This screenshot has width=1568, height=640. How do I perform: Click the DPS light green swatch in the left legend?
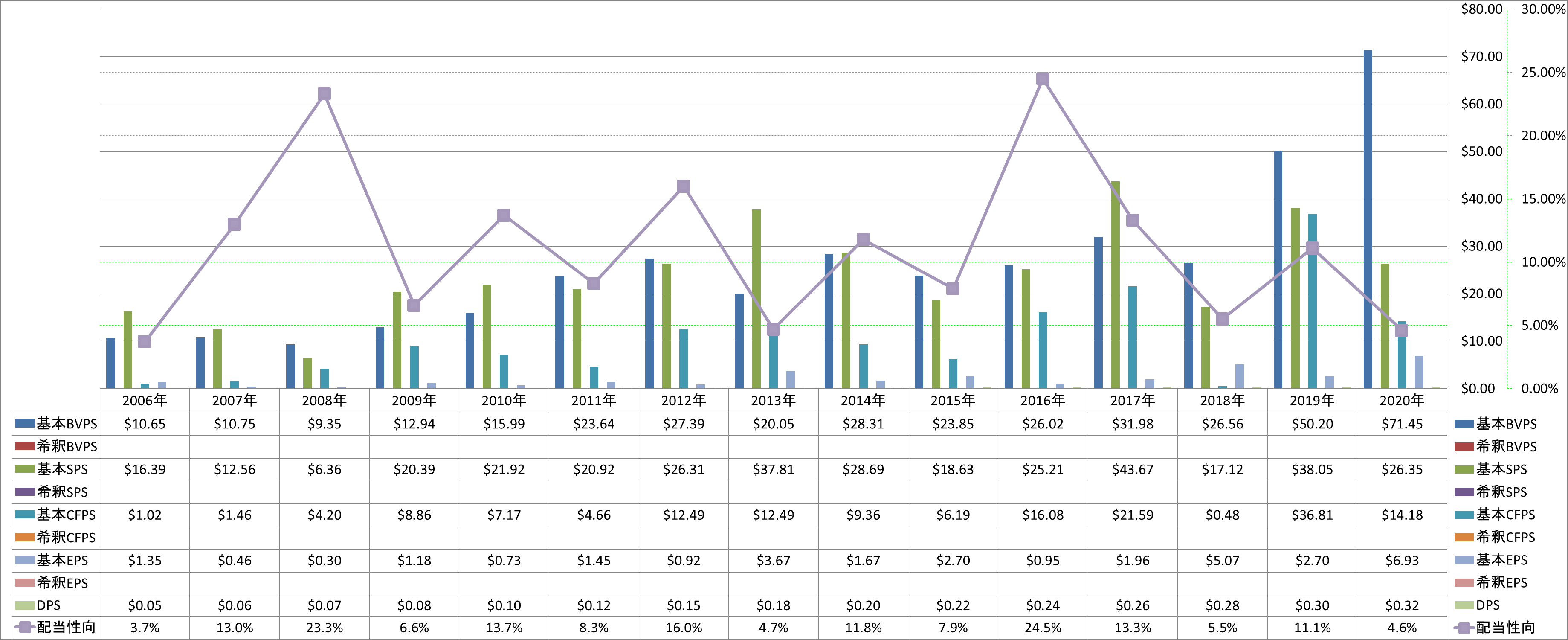click(x=24, y=605)
